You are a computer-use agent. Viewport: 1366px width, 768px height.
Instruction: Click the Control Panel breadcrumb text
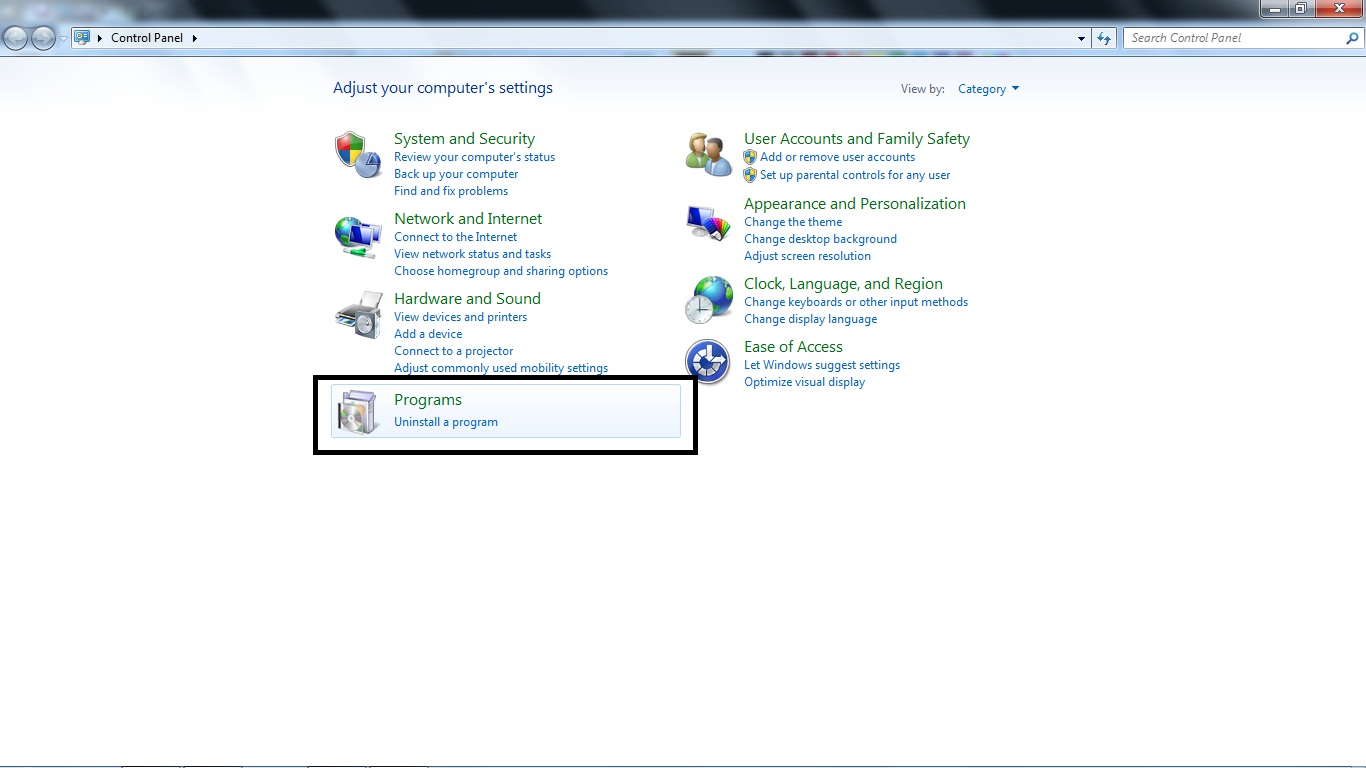pos(147,38)
